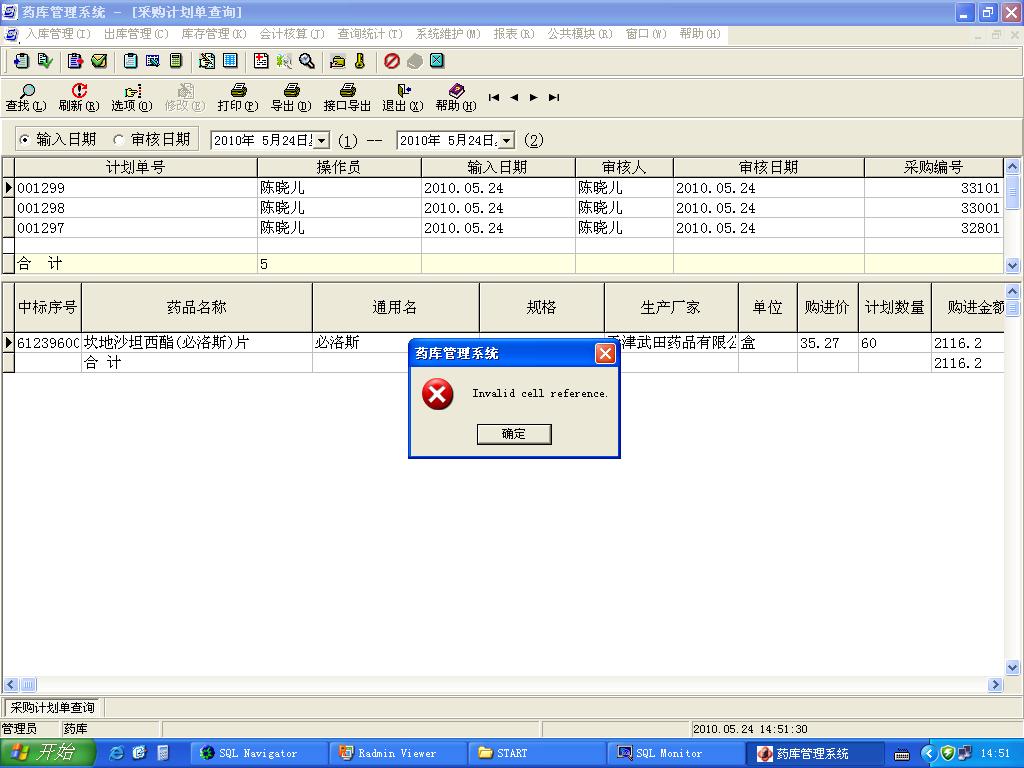Open the 入库管理 (I) menu
The height and width of the screenshot is (768, 1024).
pos(57,34)
